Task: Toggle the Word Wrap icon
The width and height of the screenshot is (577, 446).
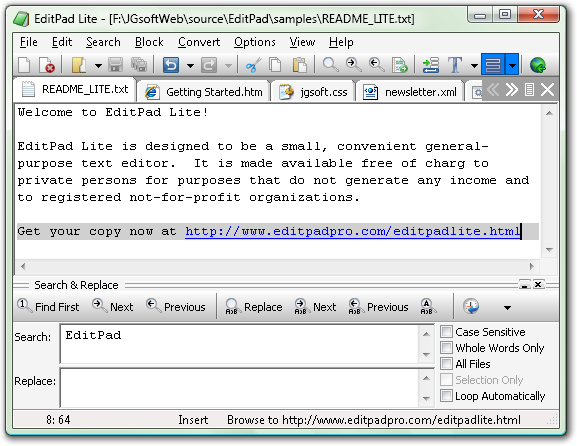Action: tap(493, 65)
